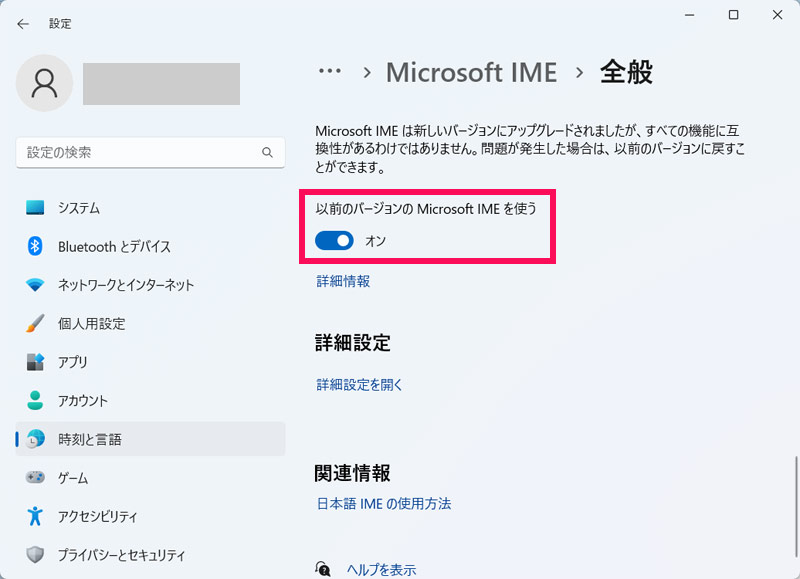Screen dimensions: 800x579
Task: Click the vertical scrollbar on the right
Action: [796, 507]
